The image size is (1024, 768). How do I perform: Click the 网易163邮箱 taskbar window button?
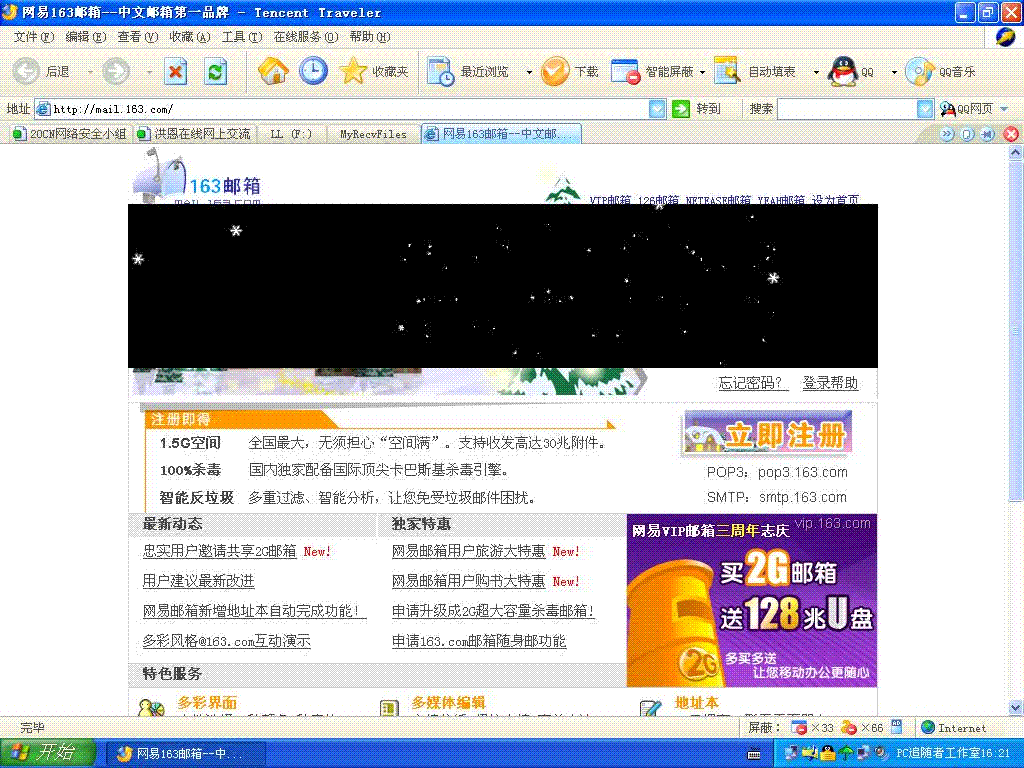pyautogui.click(x=185, y=754)
